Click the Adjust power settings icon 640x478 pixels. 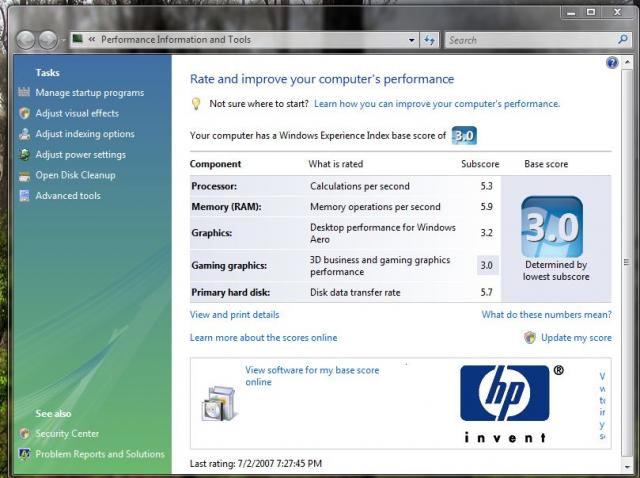click(24, 155)
